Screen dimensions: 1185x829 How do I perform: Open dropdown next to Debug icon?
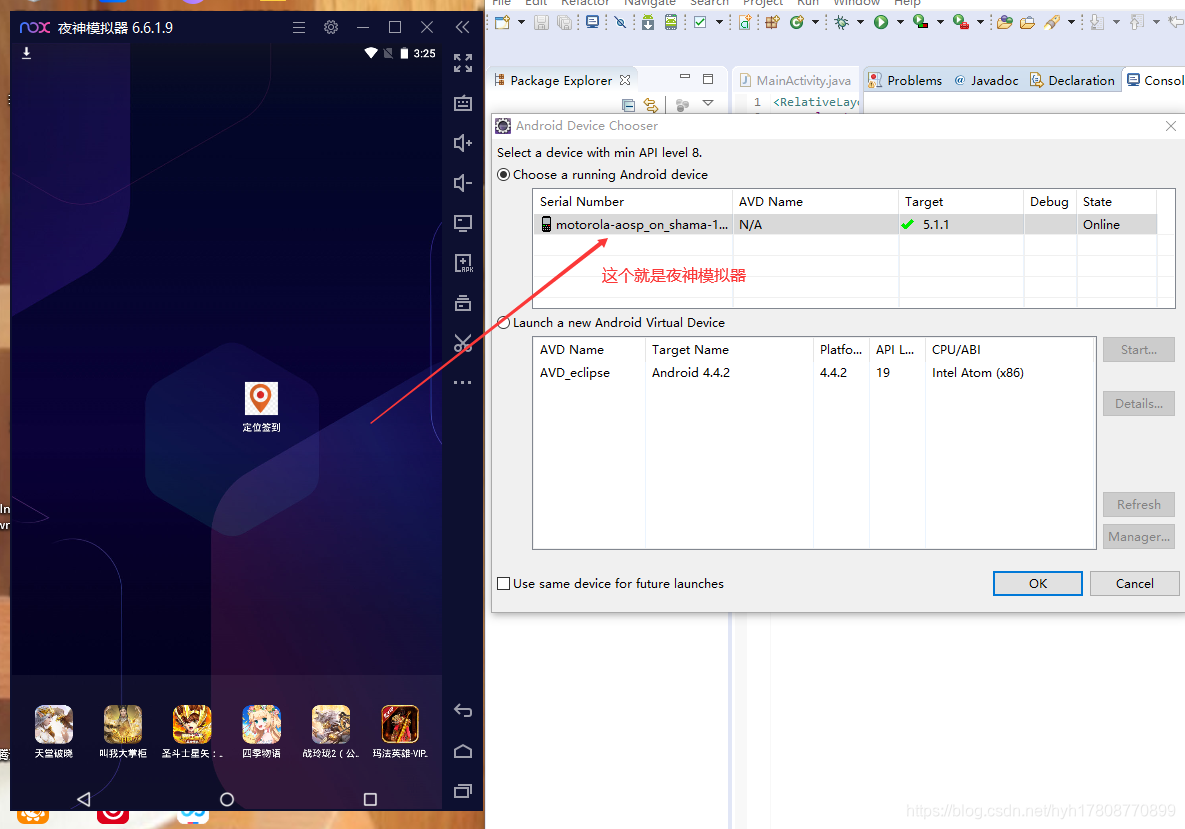click(860, 22)
